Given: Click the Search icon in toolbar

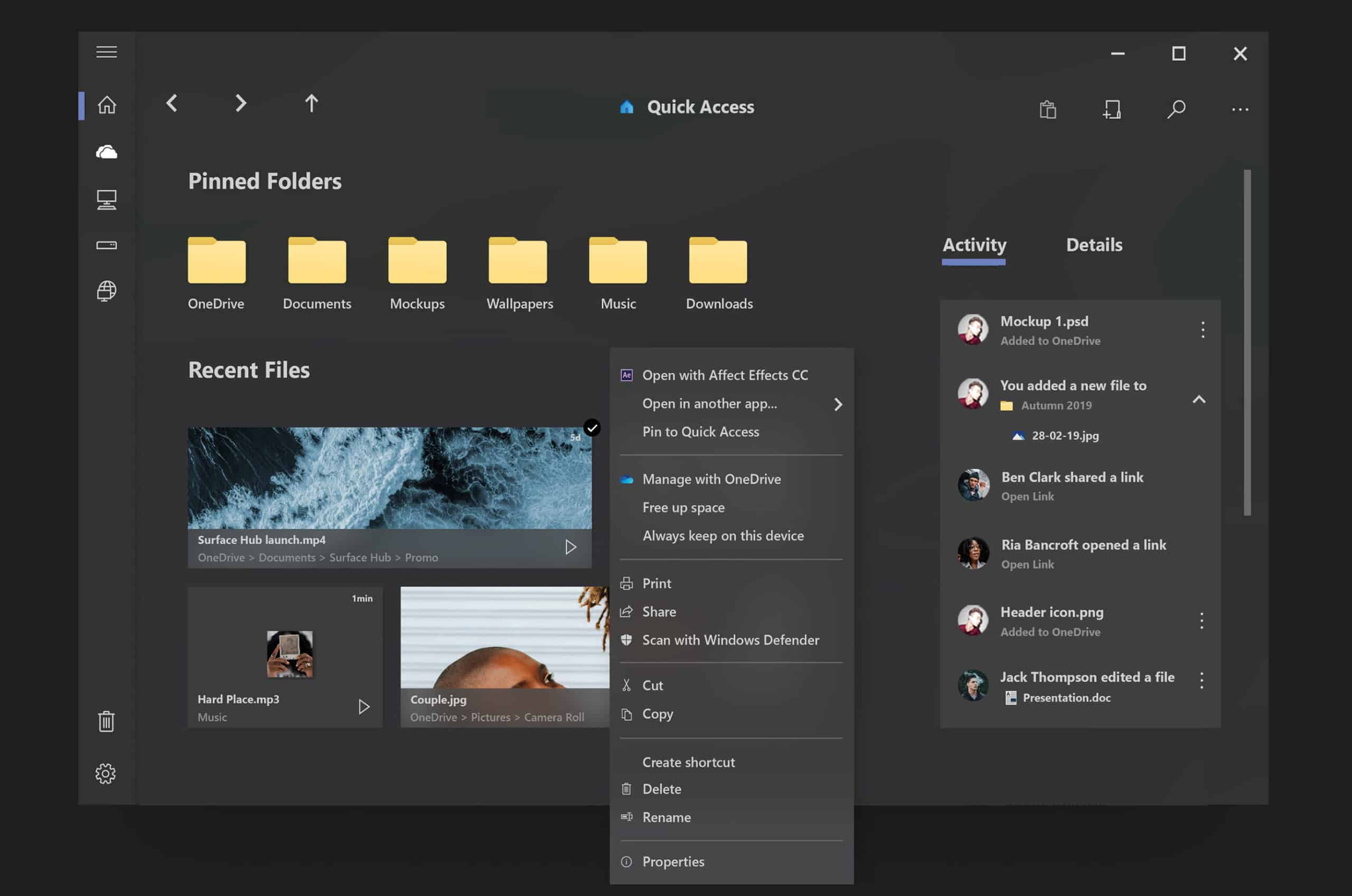Looking at the screenshot, I should [1175, 108].
